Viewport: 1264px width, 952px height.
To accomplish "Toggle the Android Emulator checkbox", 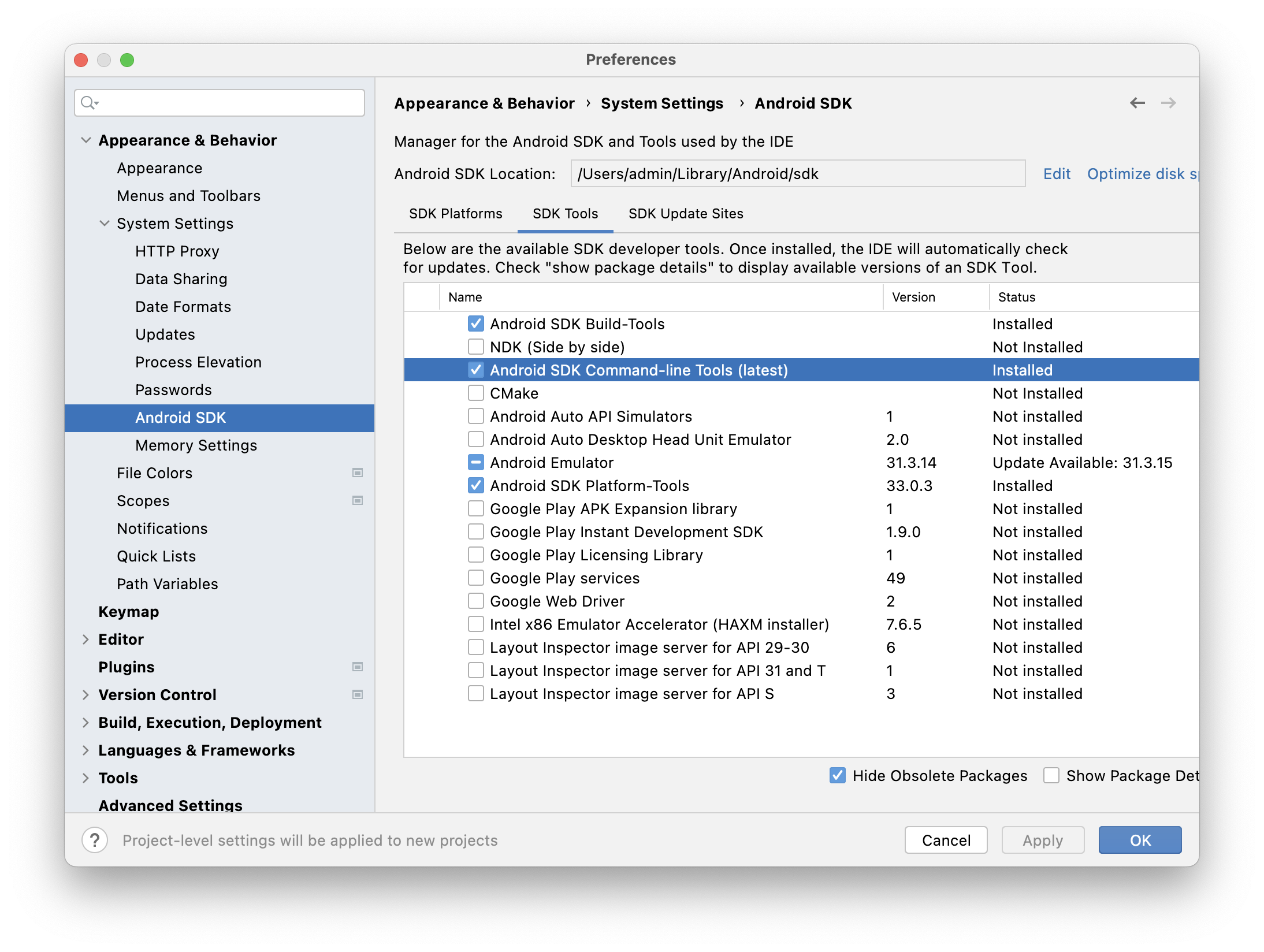I will 475,462.
